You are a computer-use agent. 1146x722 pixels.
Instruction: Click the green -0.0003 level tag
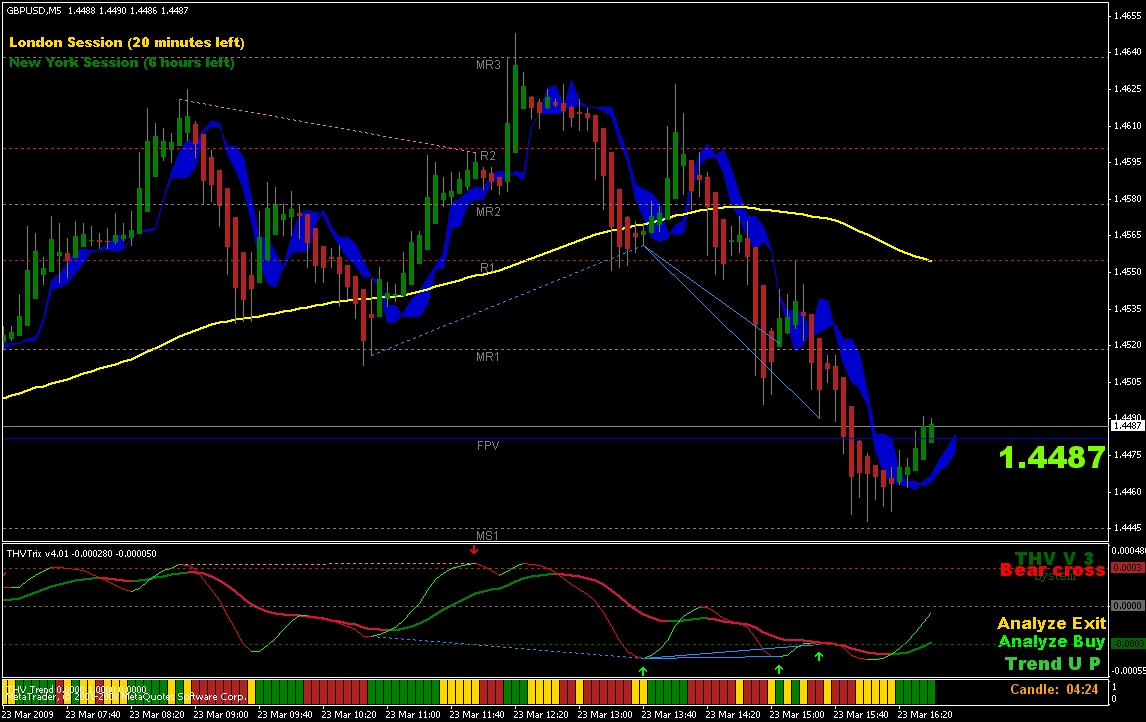1127,644
